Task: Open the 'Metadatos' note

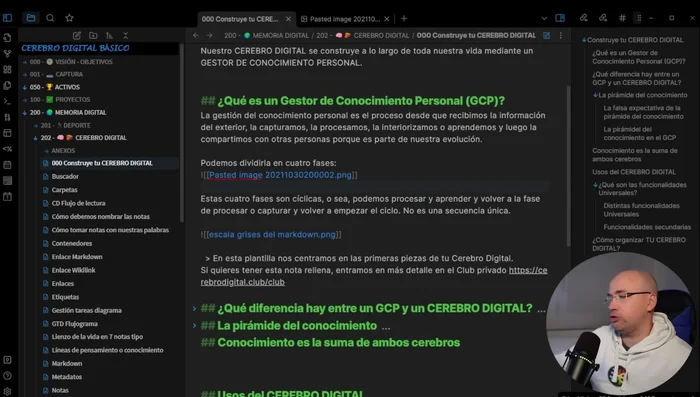Action: pyautogui.click(x=67, y=377)
